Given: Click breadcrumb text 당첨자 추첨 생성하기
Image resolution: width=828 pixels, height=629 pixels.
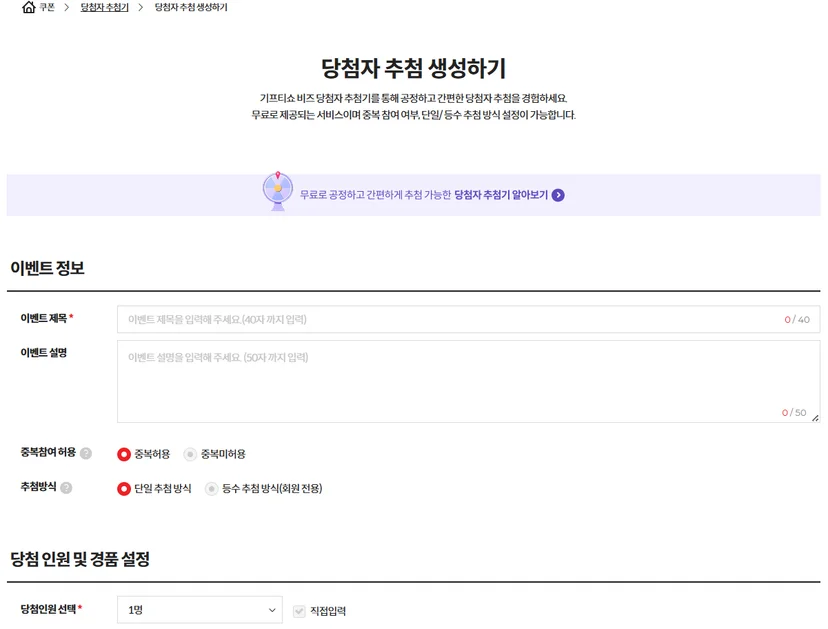Looking at the screenshot, I should click(x=191, y=7).
